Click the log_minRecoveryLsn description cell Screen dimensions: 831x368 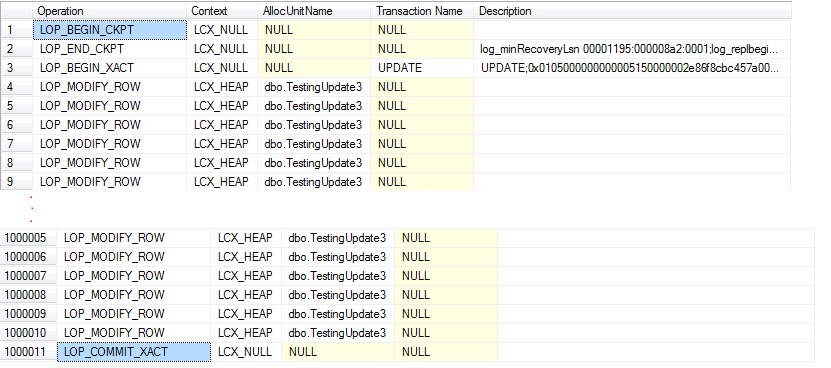tap(633, 49)
